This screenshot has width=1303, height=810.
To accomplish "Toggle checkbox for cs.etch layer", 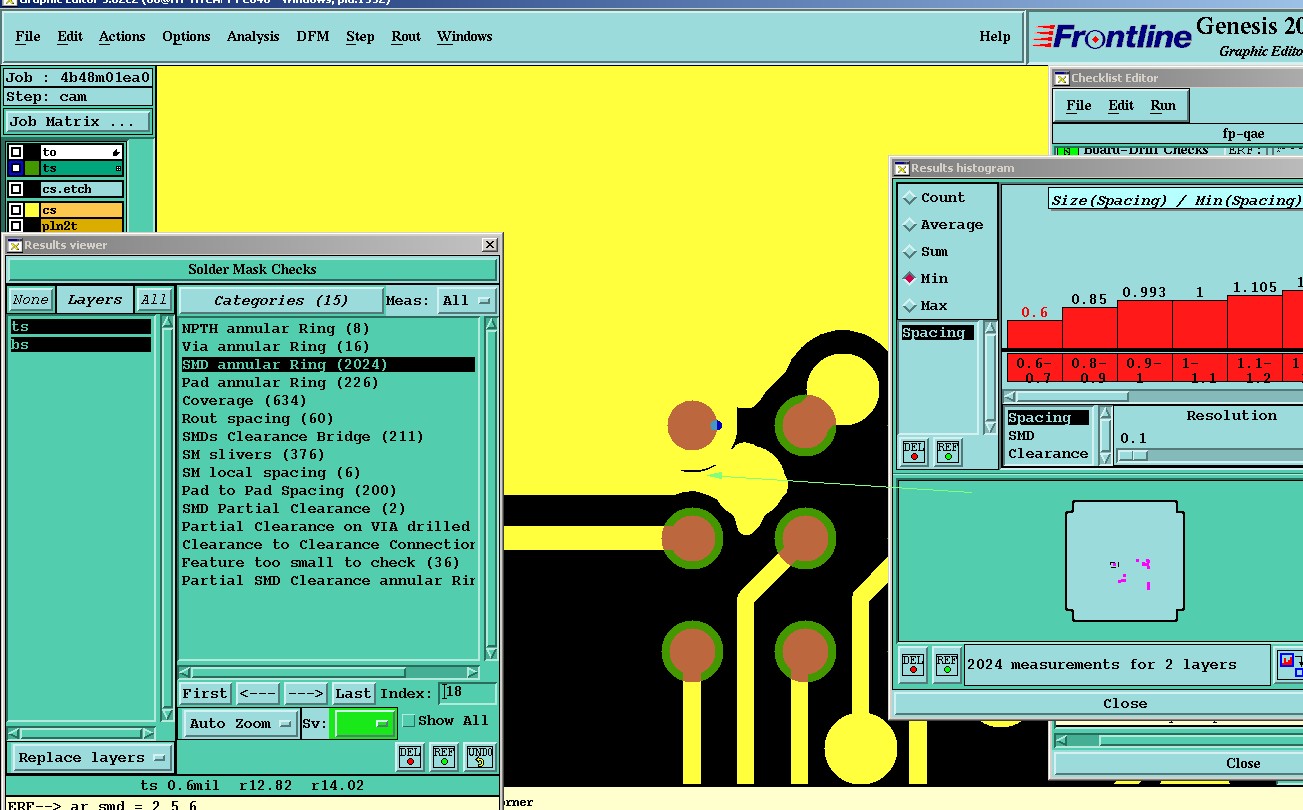I will coord(16,189).
